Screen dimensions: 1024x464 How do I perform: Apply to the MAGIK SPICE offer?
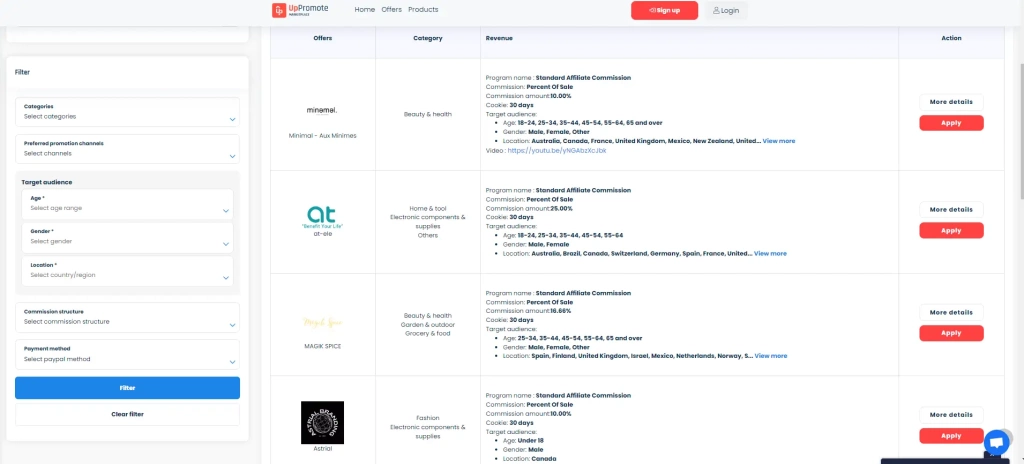point(951,333)
